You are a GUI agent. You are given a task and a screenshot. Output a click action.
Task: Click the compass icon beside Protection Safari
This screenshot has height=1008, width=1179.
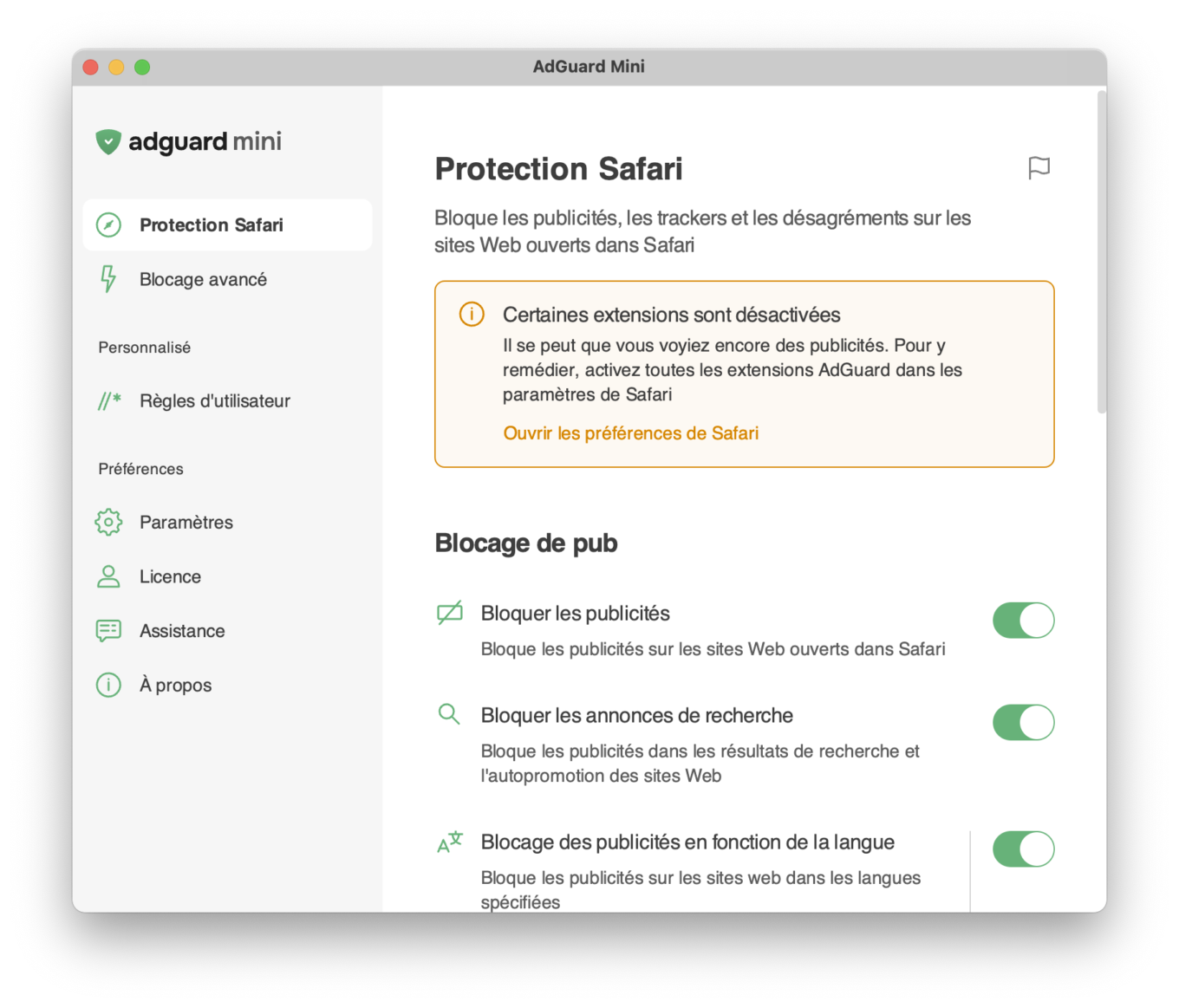[108, 225]
